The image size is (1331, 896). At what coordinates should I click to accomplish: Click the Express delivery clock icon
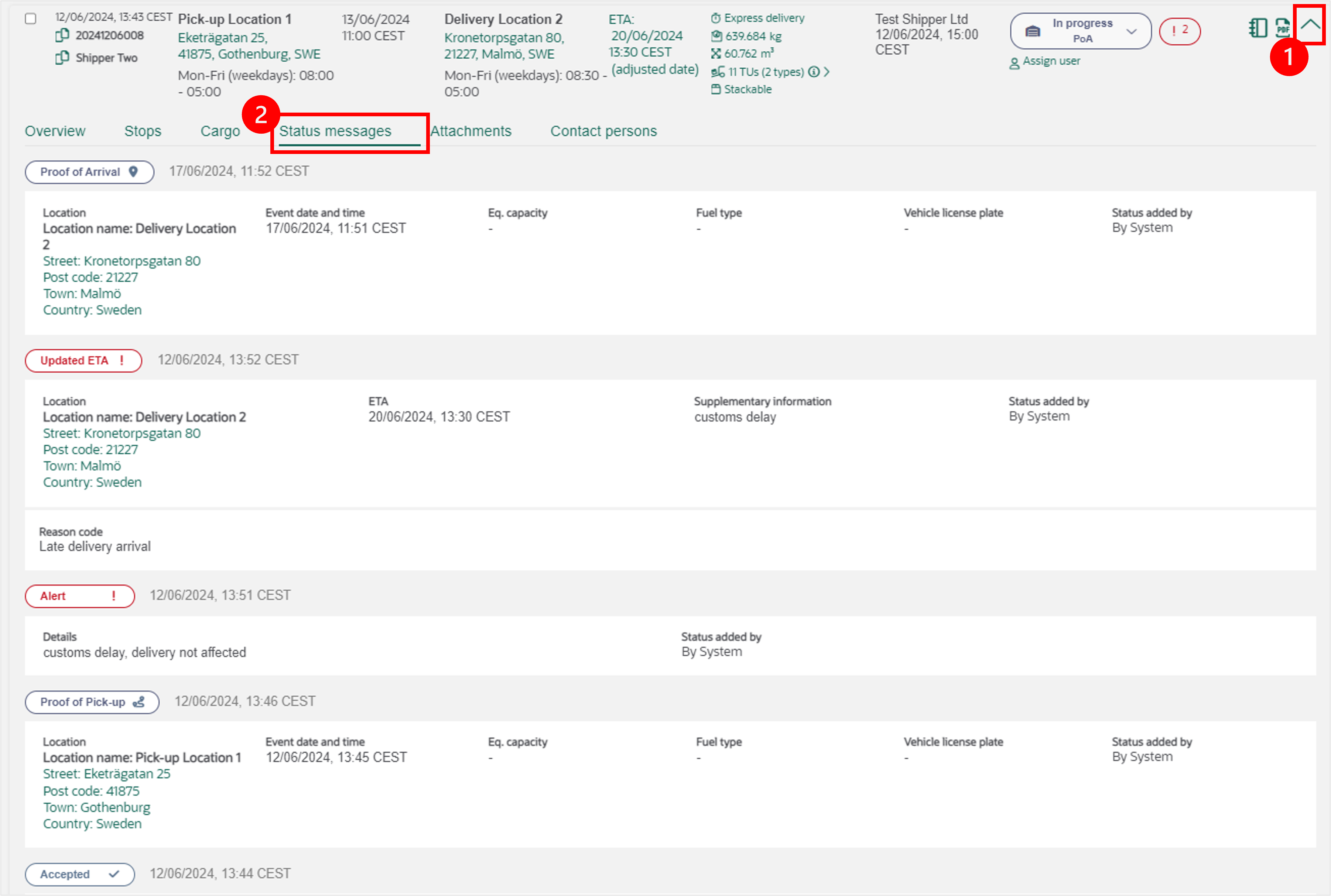(x=715, y=18)
